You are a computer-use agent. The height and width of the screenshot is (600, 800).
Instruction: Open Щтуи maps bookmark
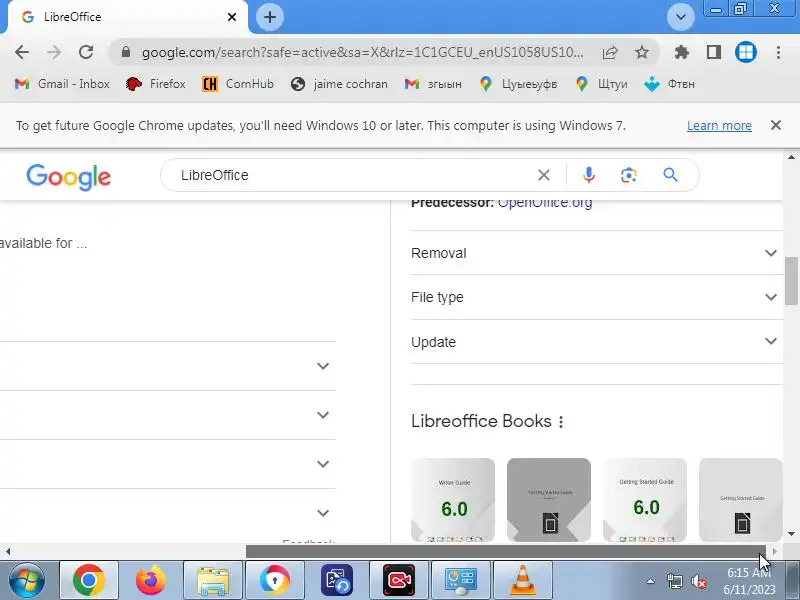click(602, 84)
